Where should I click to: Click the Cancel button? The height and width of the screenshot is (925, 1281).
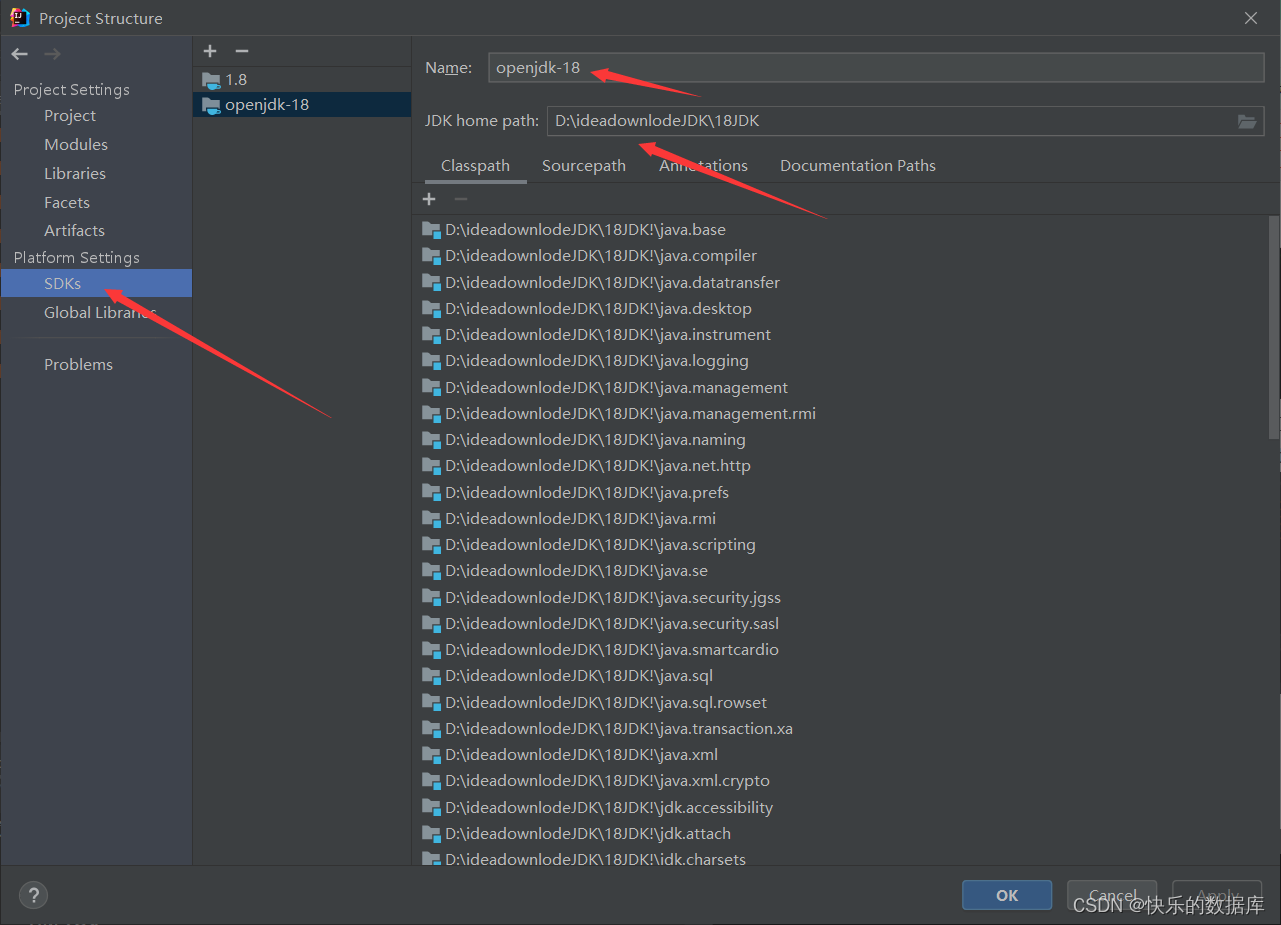(1112, 895)
